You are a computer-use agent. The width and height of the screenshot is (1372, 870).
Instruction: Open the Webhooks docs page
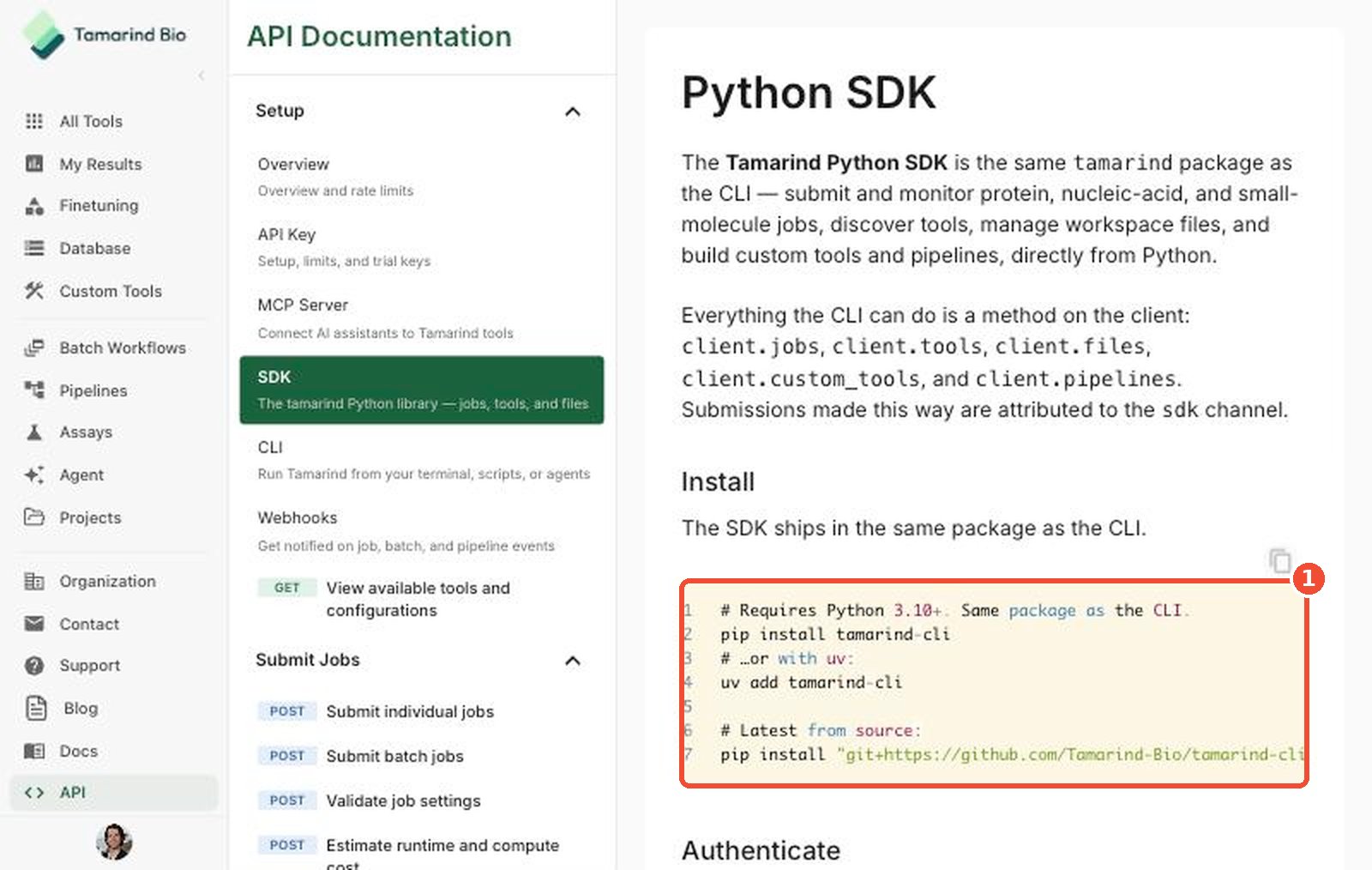tap(421, 531)
